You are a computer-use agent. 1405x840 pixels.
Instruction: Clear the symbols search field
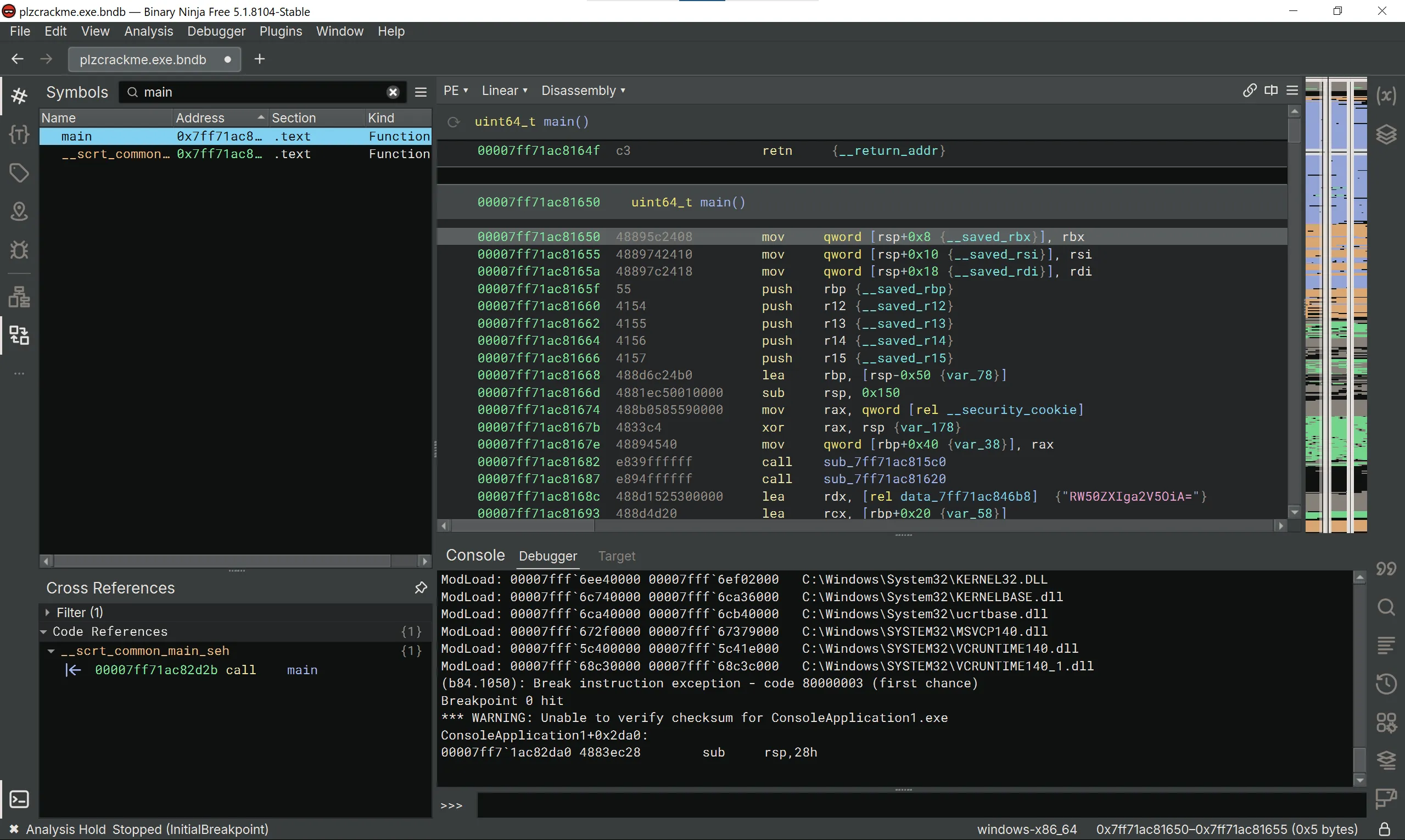coord(393,92)
